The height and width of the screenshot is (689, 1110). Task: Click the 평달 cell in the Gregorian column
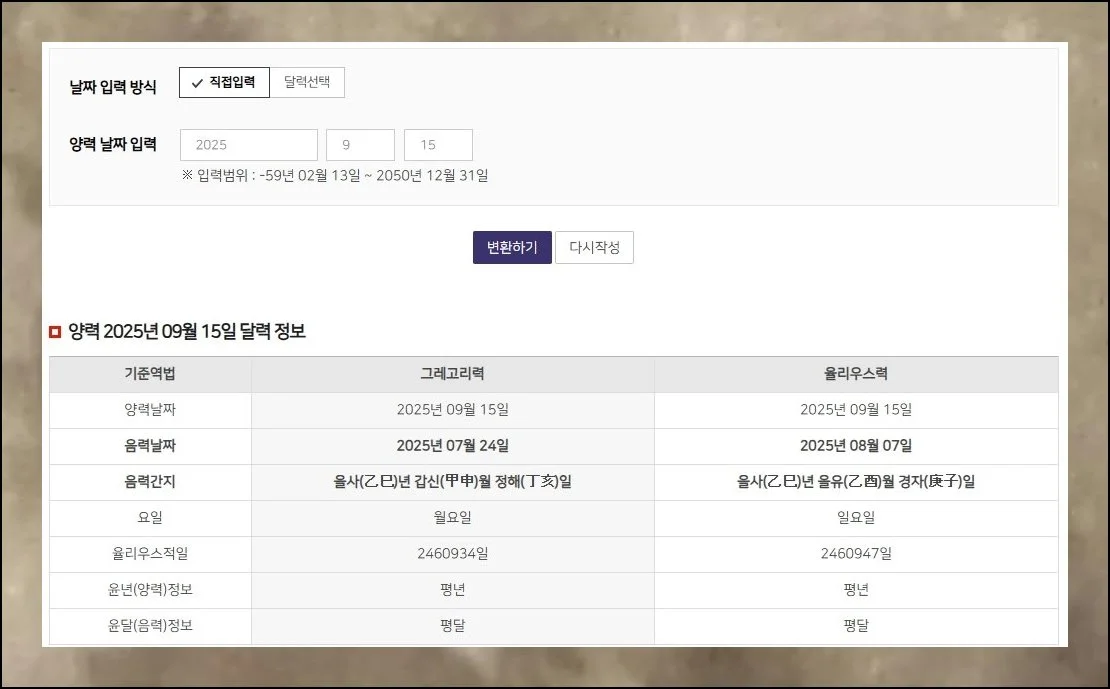(x=451, y=626)
